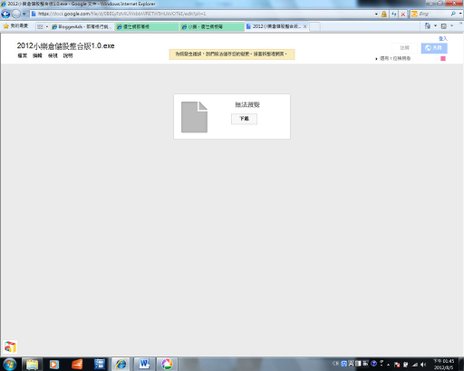The height and width of the screenshot is (371, 464).
Task: Switch to the BloggerAds browser tab
Action: click(x=82, y=27)
